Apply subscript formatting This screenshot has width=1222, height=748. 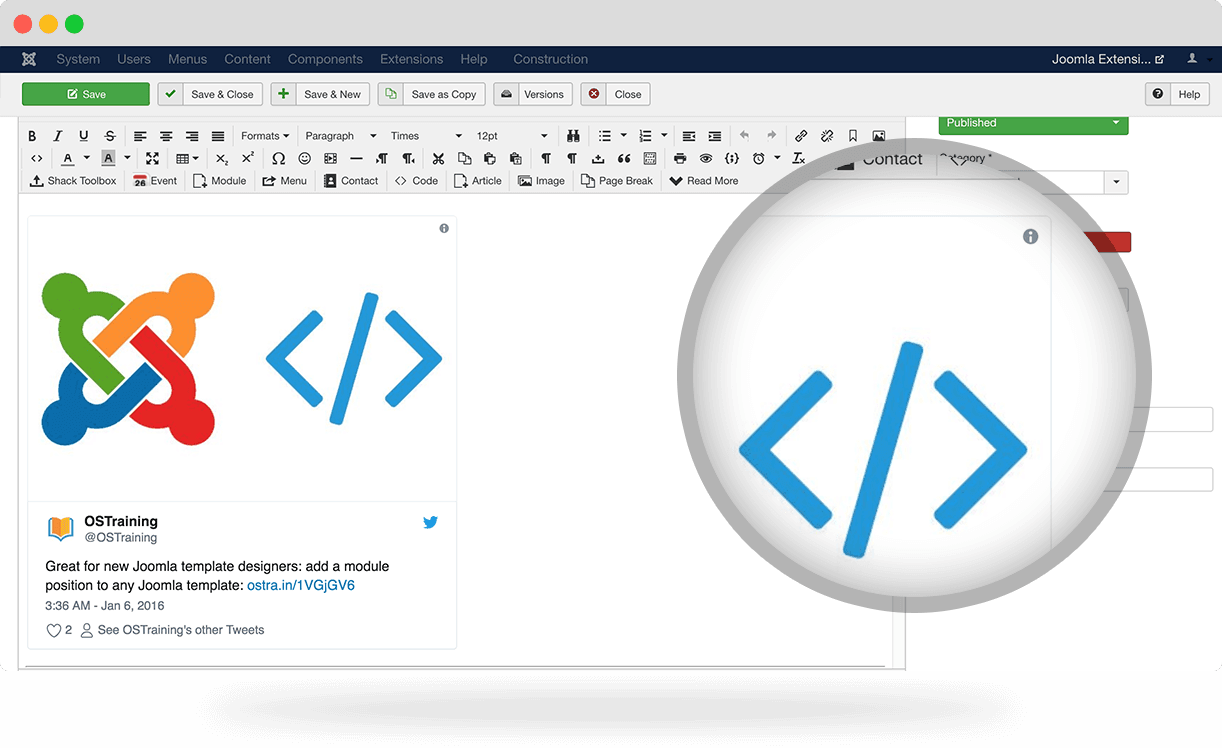[x=222, y=158]
